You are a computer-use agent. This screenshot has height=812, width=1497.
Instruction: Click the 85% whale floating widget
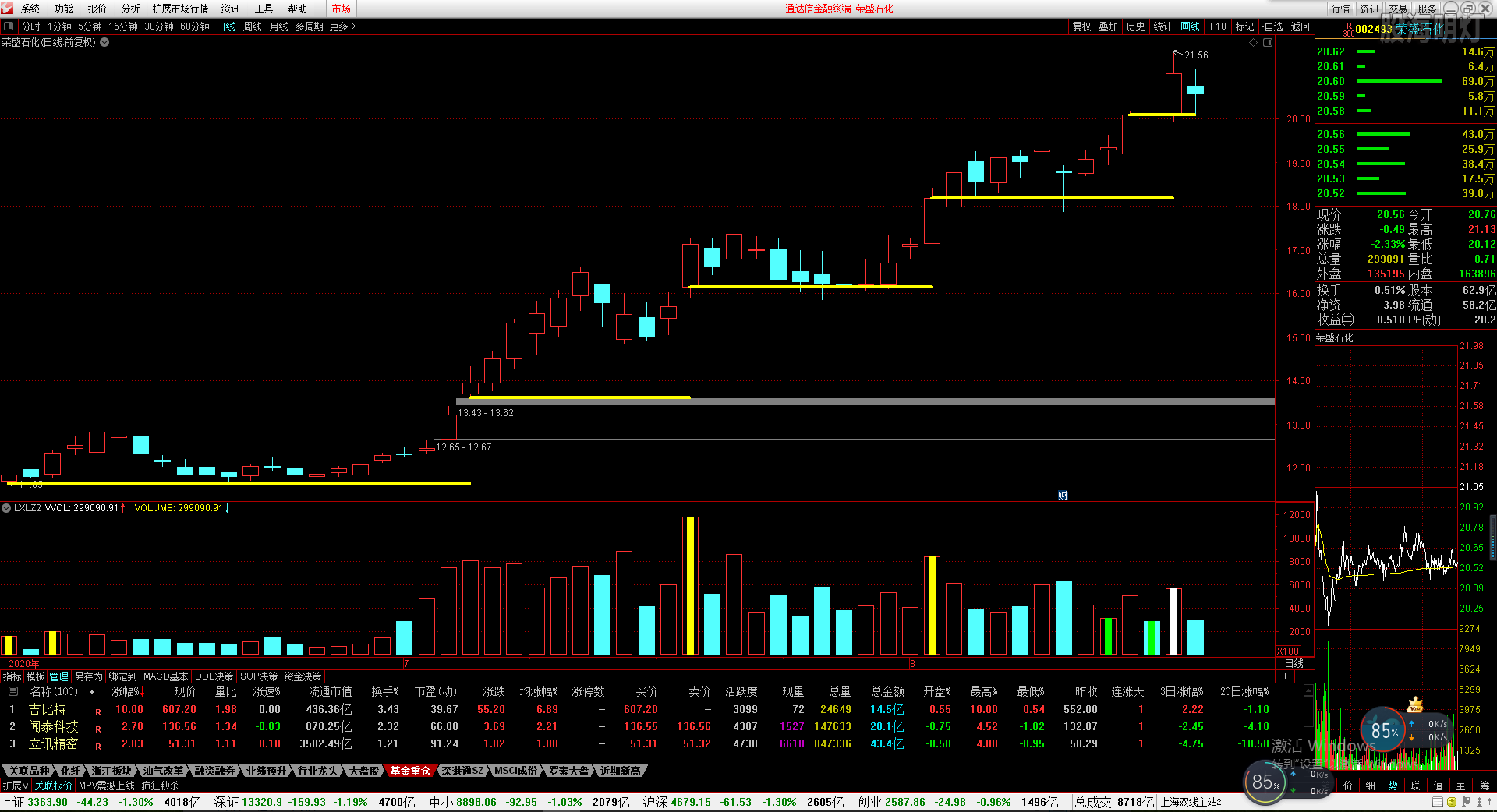click(x=1383, y=730)
